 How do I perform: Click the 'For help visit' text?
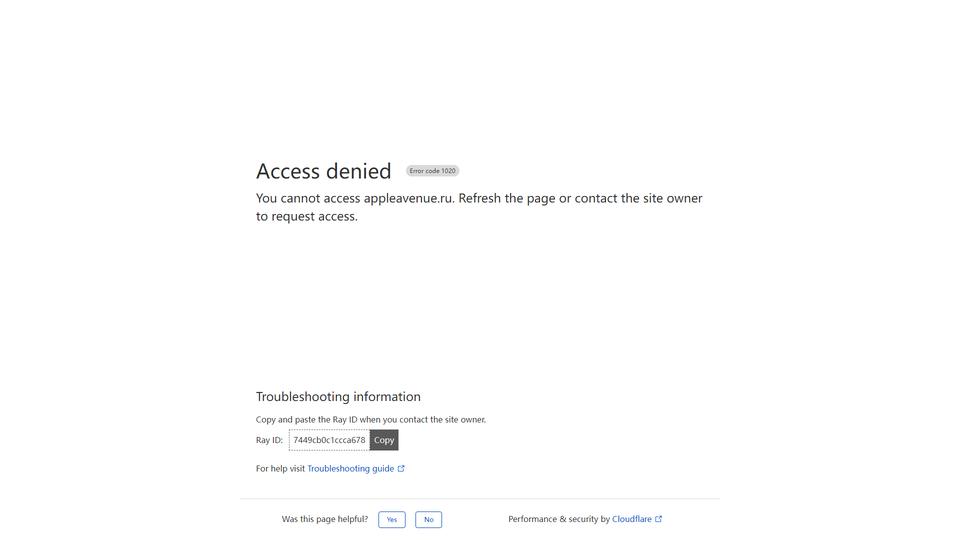(280, 468)
